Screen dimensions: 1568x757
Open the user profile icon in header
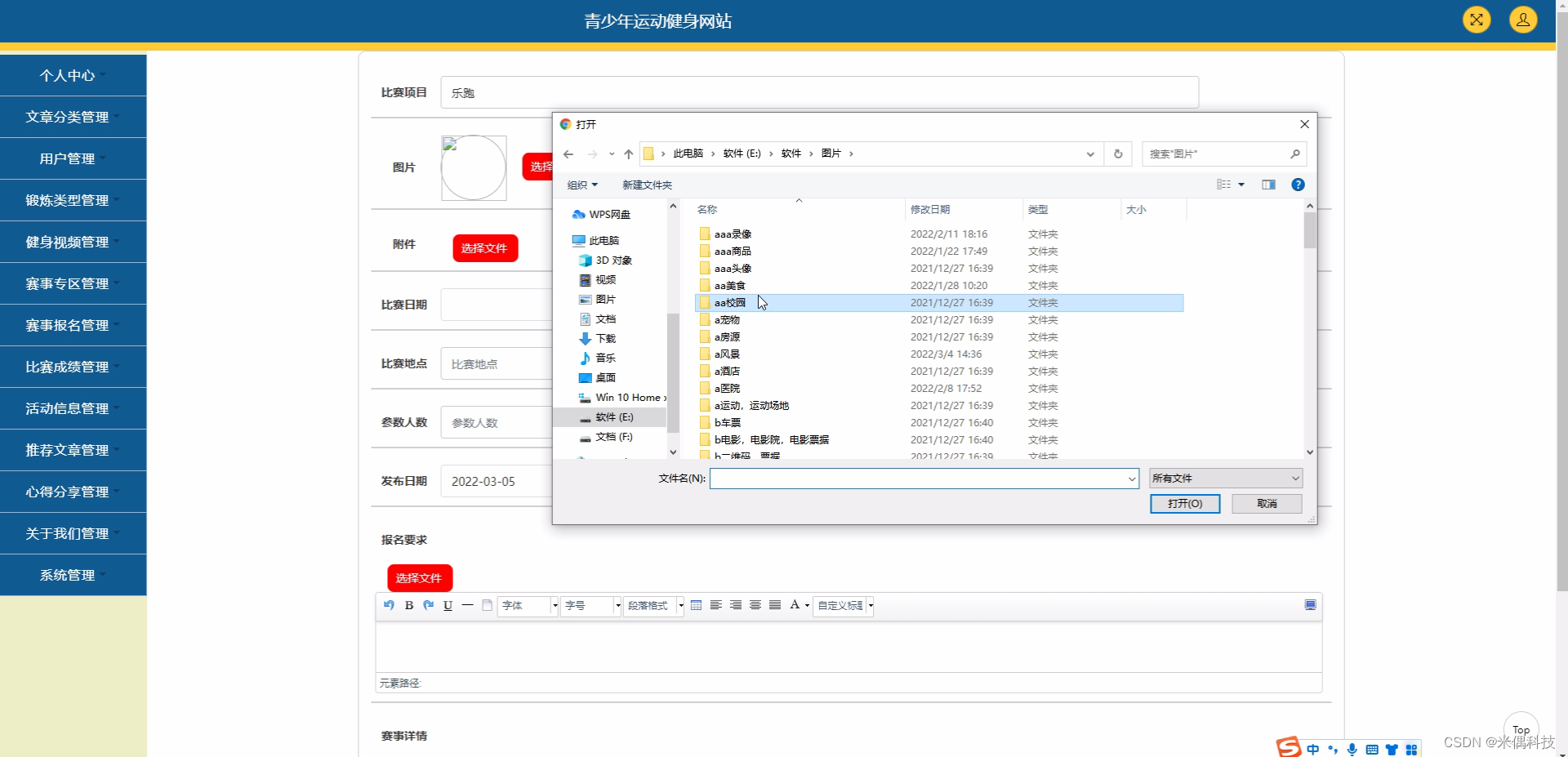(1523, 20)
